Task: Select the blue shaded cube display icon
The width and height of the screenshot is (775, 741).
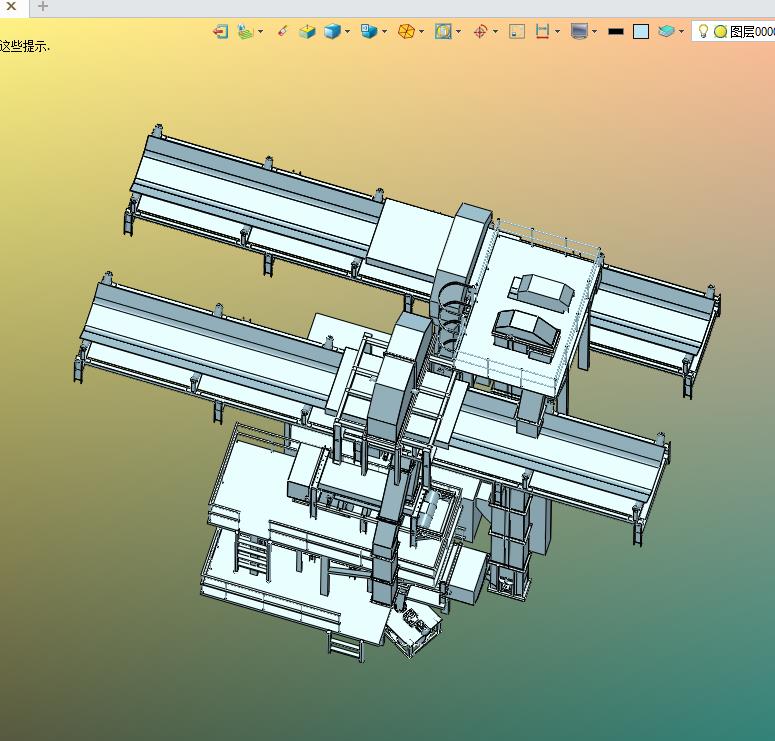Action: pos(332,31)
